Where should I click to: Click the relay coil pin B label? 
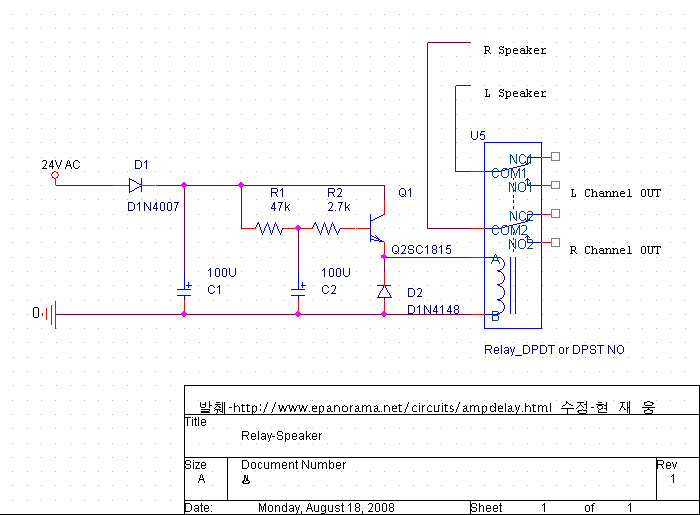(495, 316)
